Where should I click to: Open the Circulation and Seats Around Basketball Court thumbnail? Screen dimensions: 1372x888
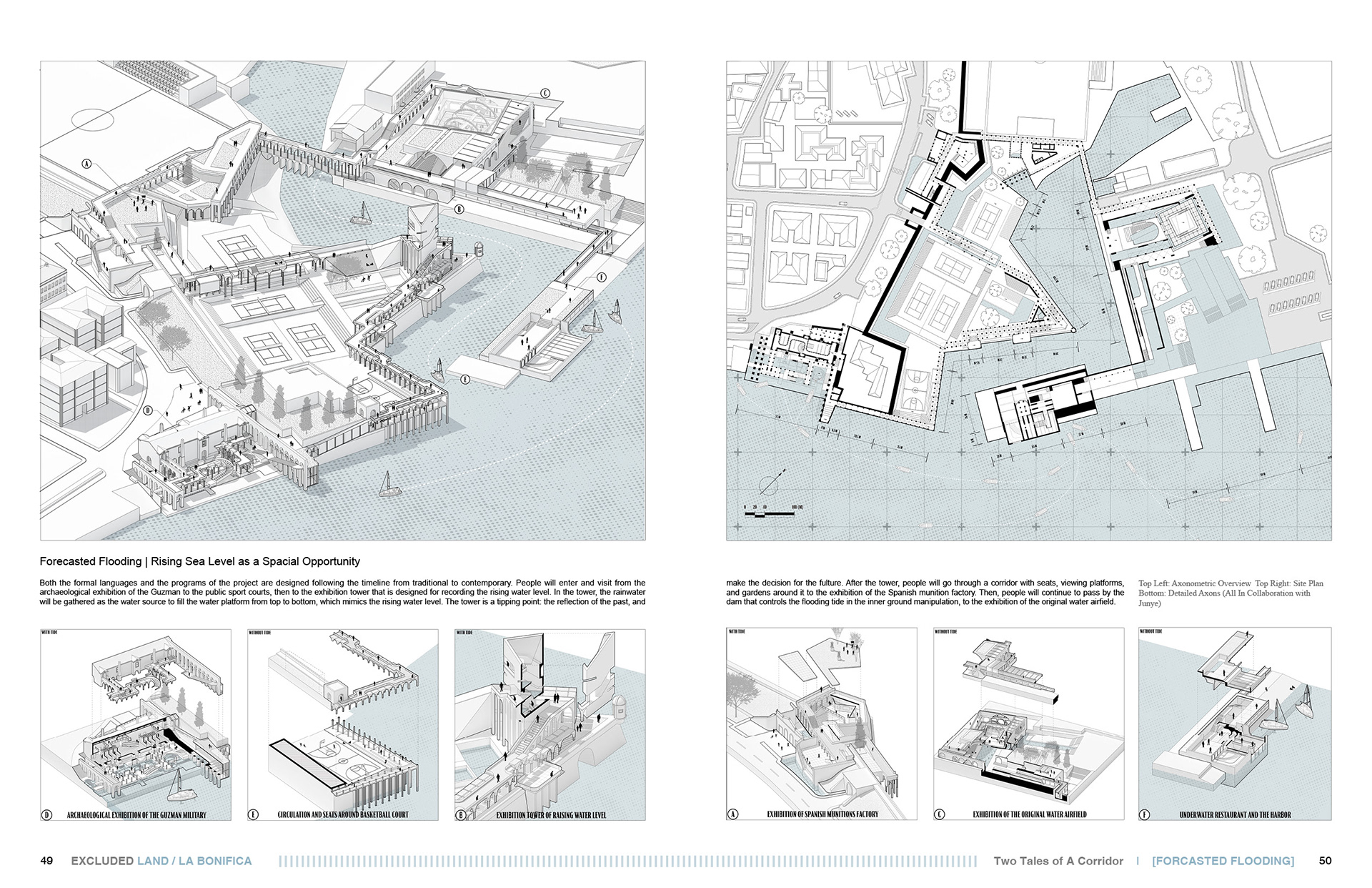point(343,724)
